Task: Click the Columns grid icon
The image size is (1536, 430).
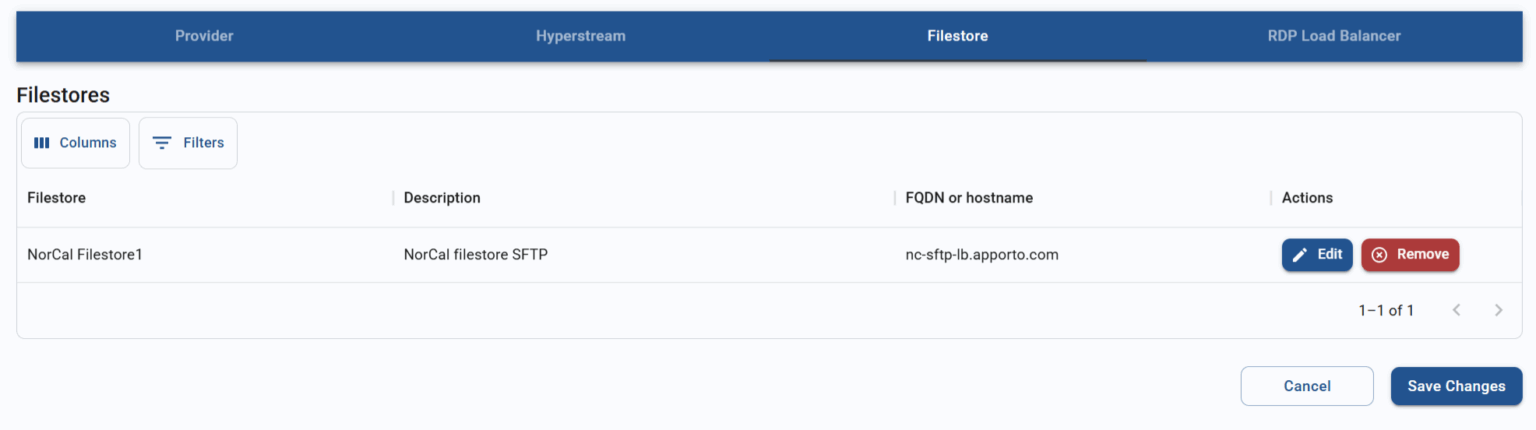Action: tap(41, 143)
